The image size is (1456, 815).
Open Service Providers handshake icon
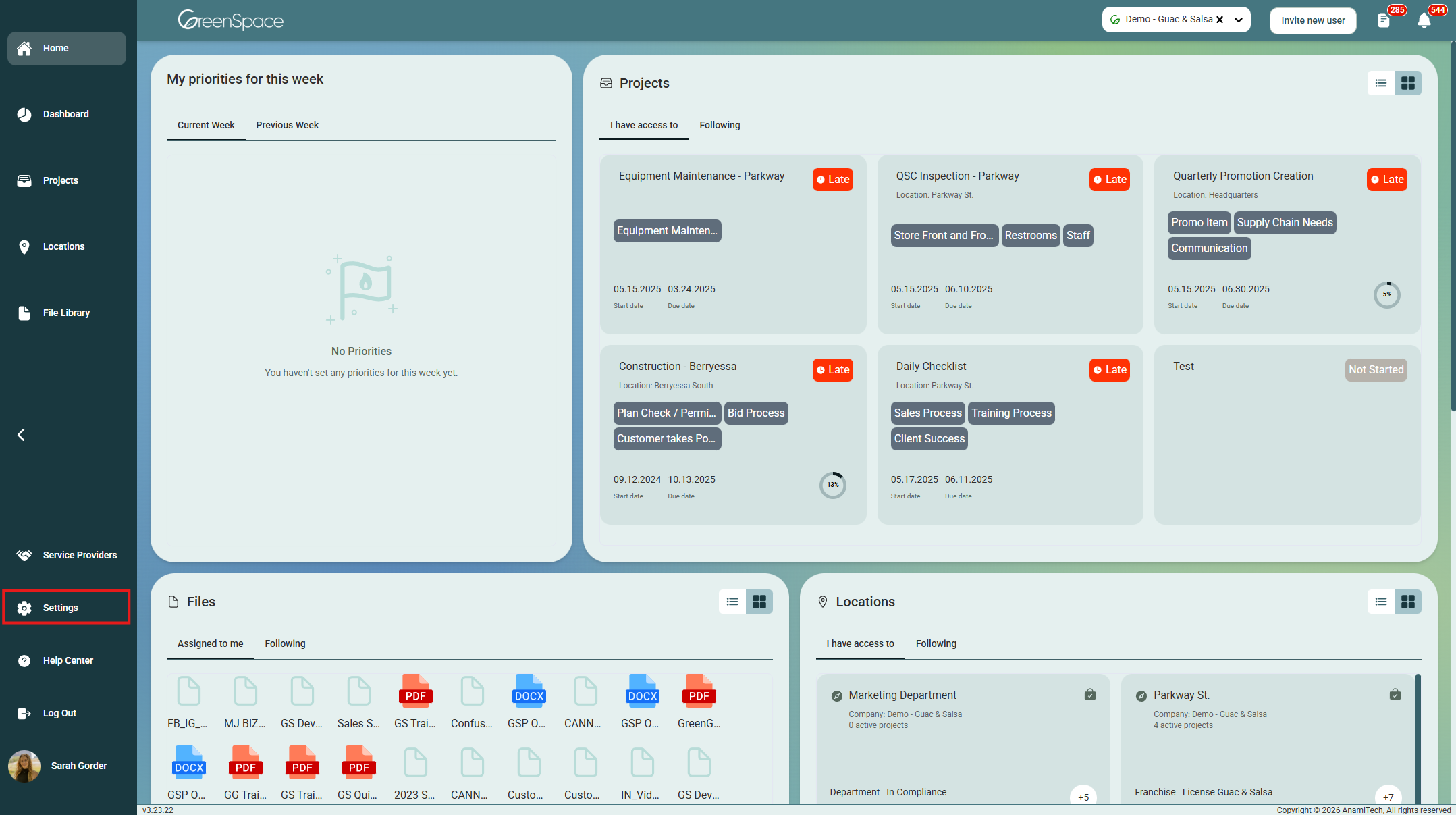24,555
